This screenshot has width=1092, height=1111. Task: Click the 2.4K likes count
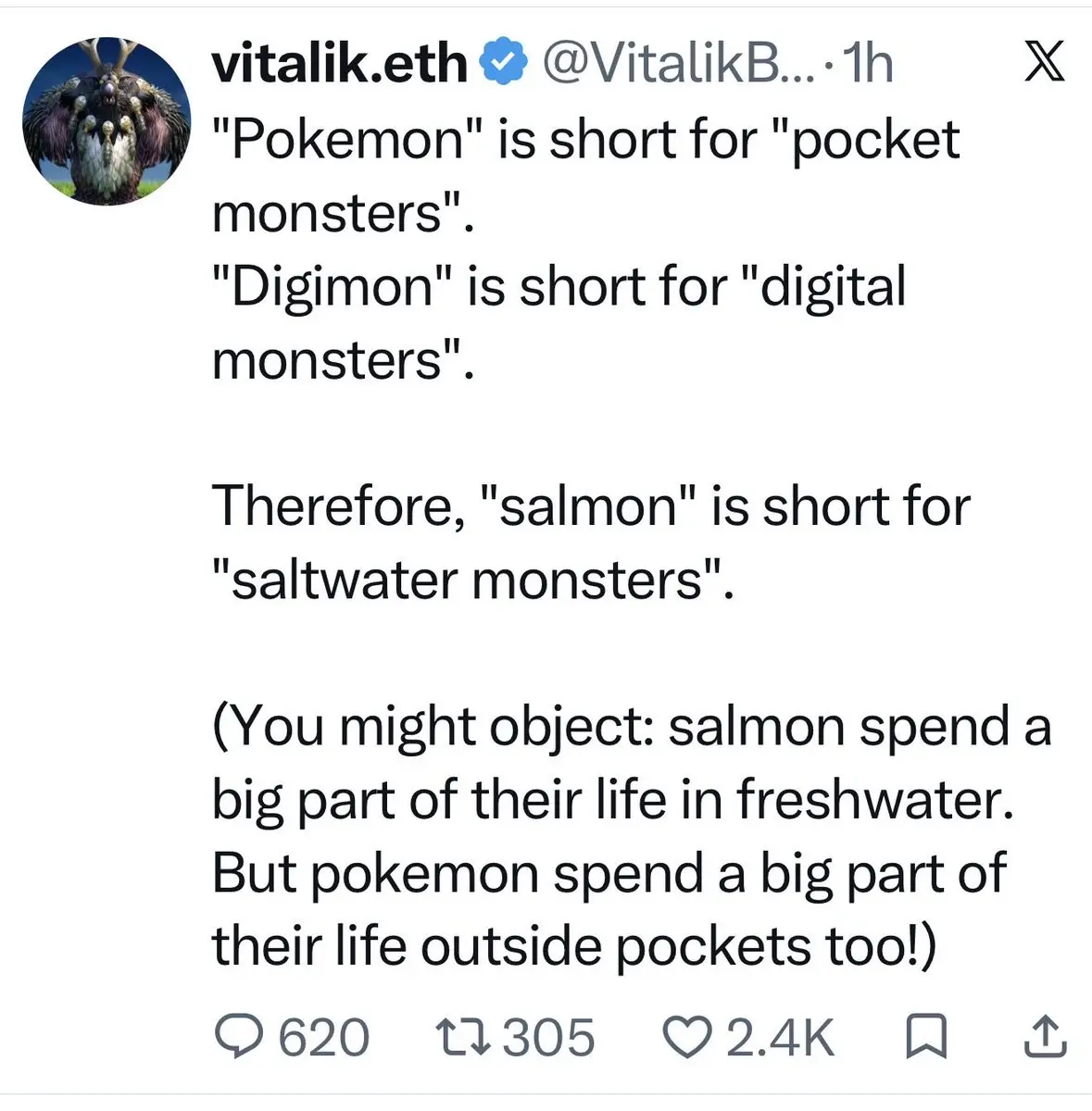point(781,1037)
